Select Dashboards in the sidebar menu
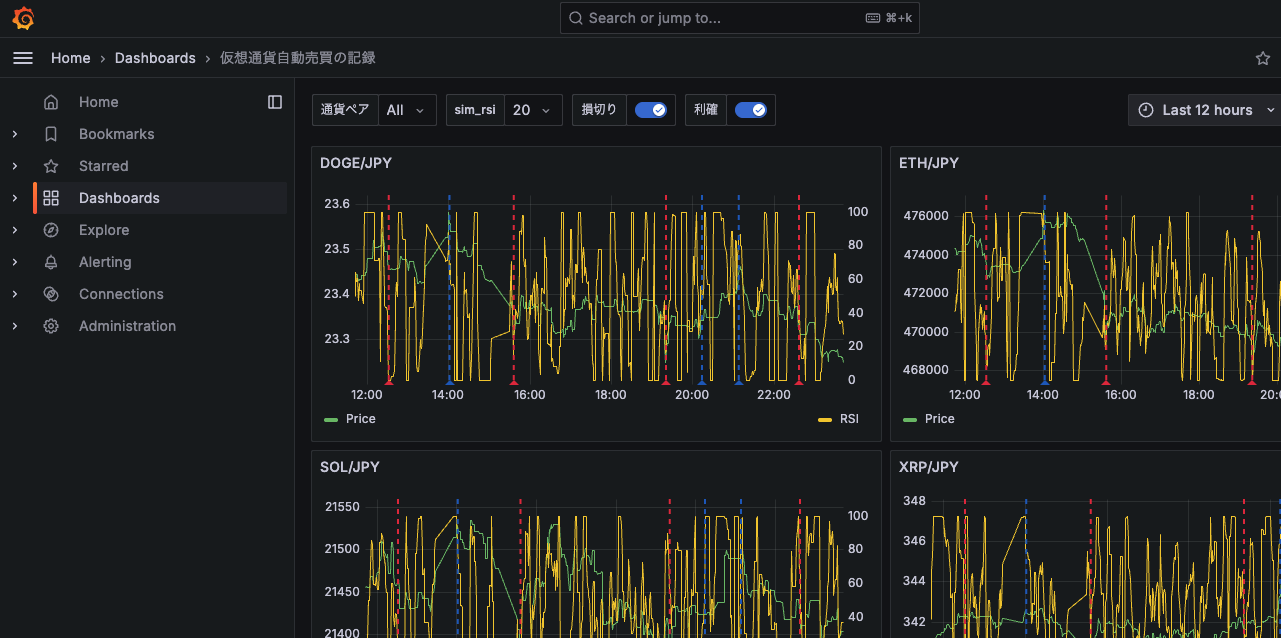Image resolution: width=1281 pixels, height=638 pixels. 119,198
